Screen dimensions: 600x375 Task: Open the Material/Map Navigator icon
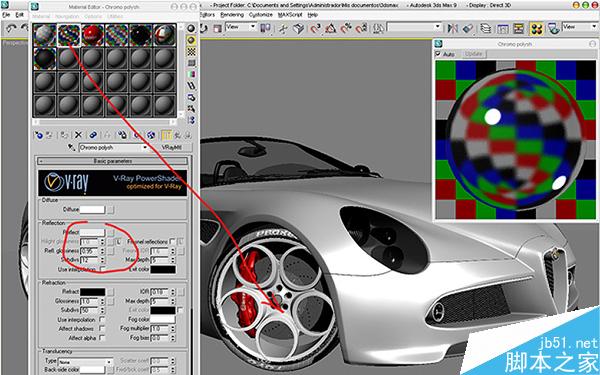[x=191, y=120]
